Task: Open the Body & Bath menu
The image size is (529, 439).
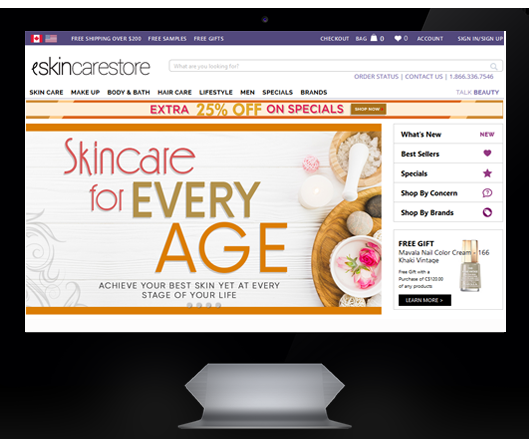Action: (x=129, y=92)
